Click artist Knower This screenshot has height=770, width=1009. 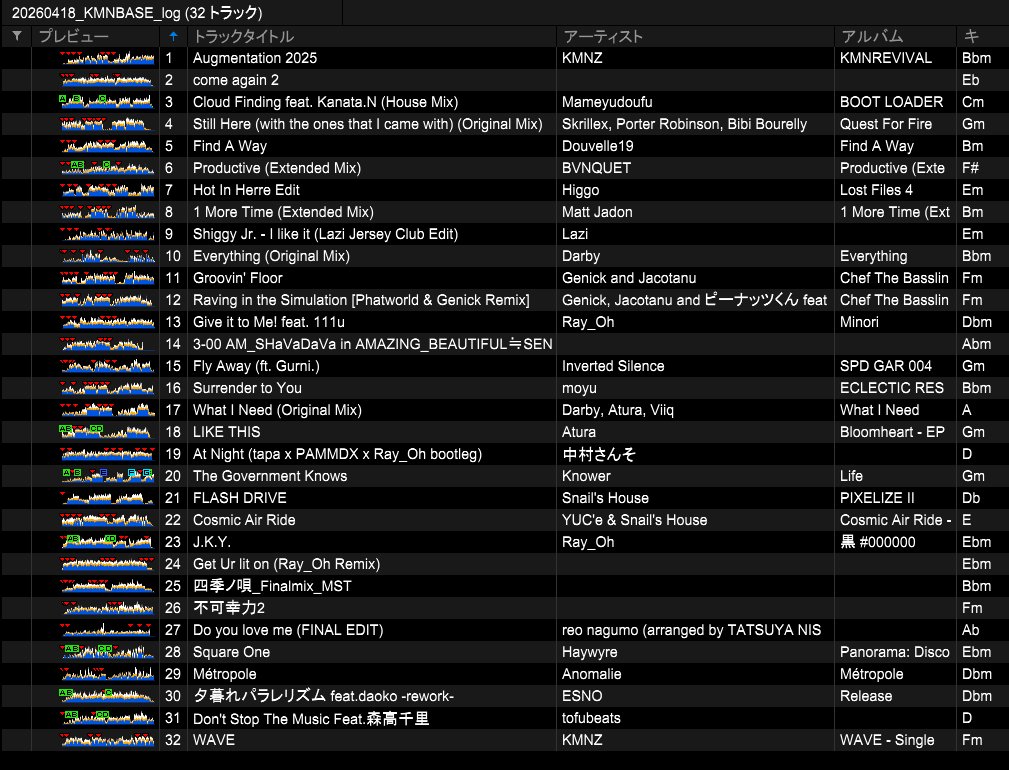point(586,476)
